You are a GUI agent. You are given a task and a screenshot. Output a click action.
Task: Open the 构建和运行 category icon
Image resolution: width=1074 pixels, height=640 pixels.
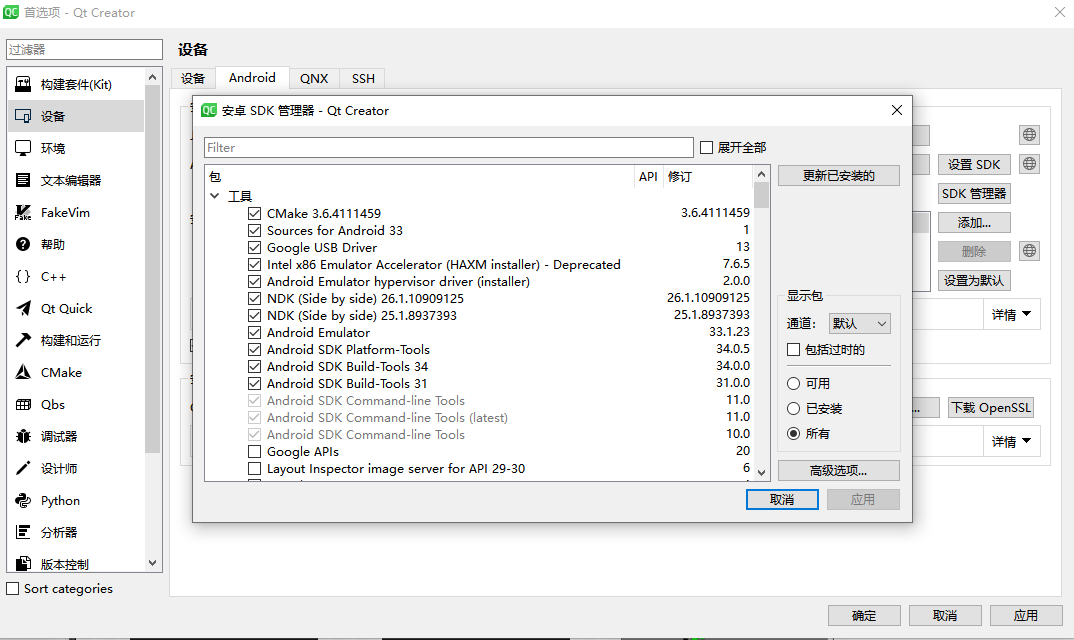pos(23,341)
